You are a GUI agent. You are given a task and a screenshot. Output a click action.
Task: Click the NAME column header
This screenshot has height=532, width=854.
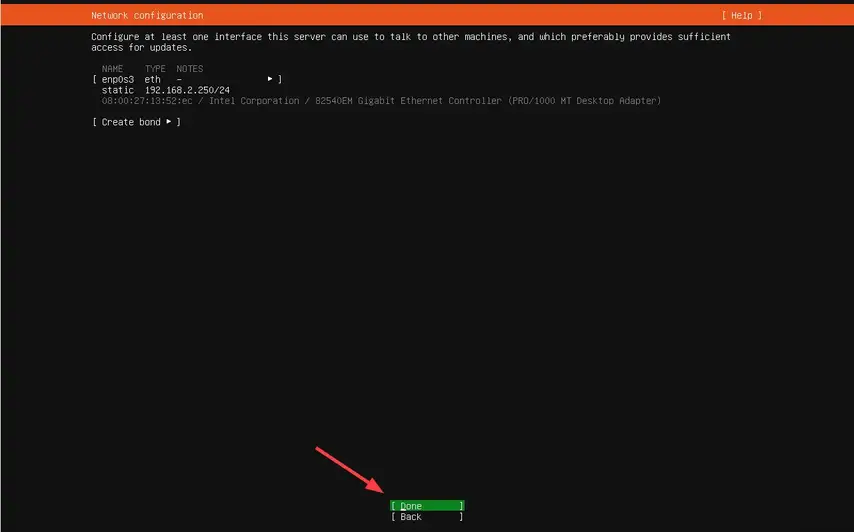pyautogui.click(x=113, y=69)
